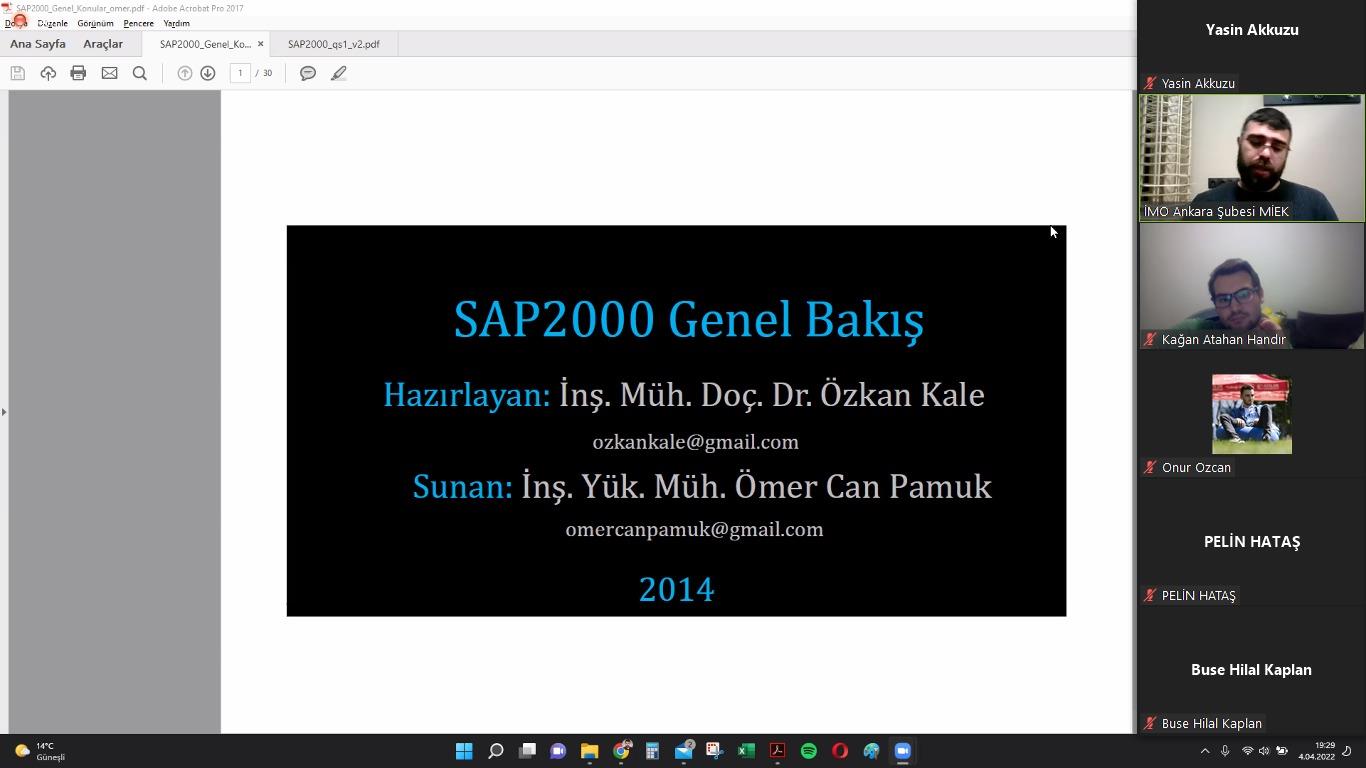Send file by email envelope icon

(109, 73)
